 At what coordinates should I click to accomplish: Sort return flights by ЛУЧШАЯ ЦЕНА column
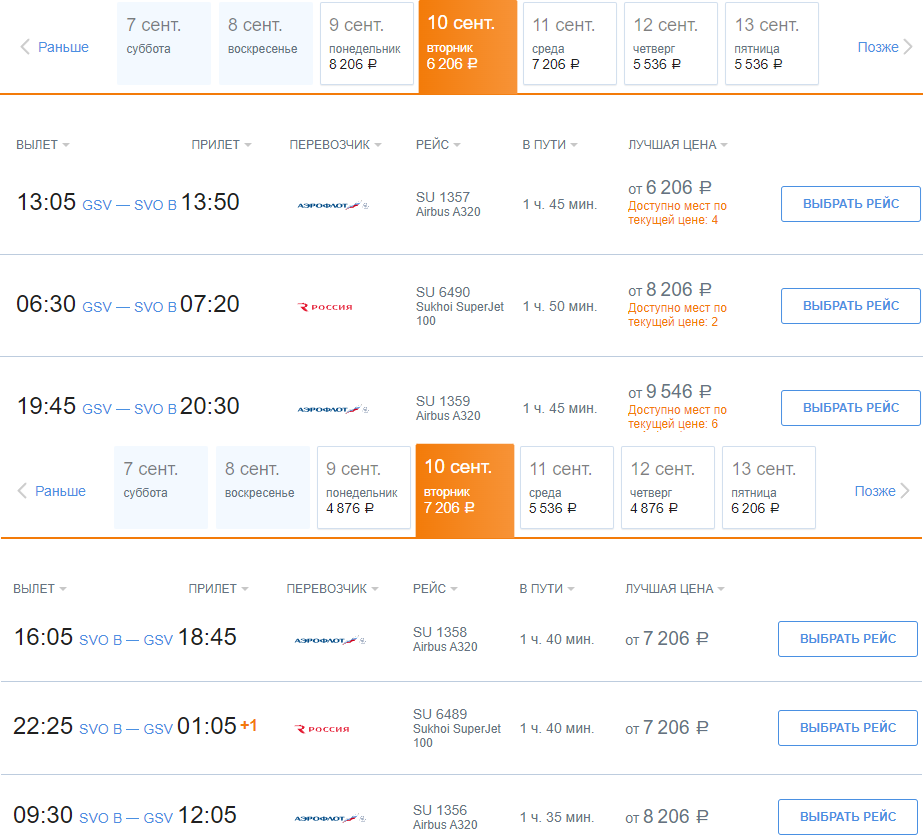[x=675, y=589]
